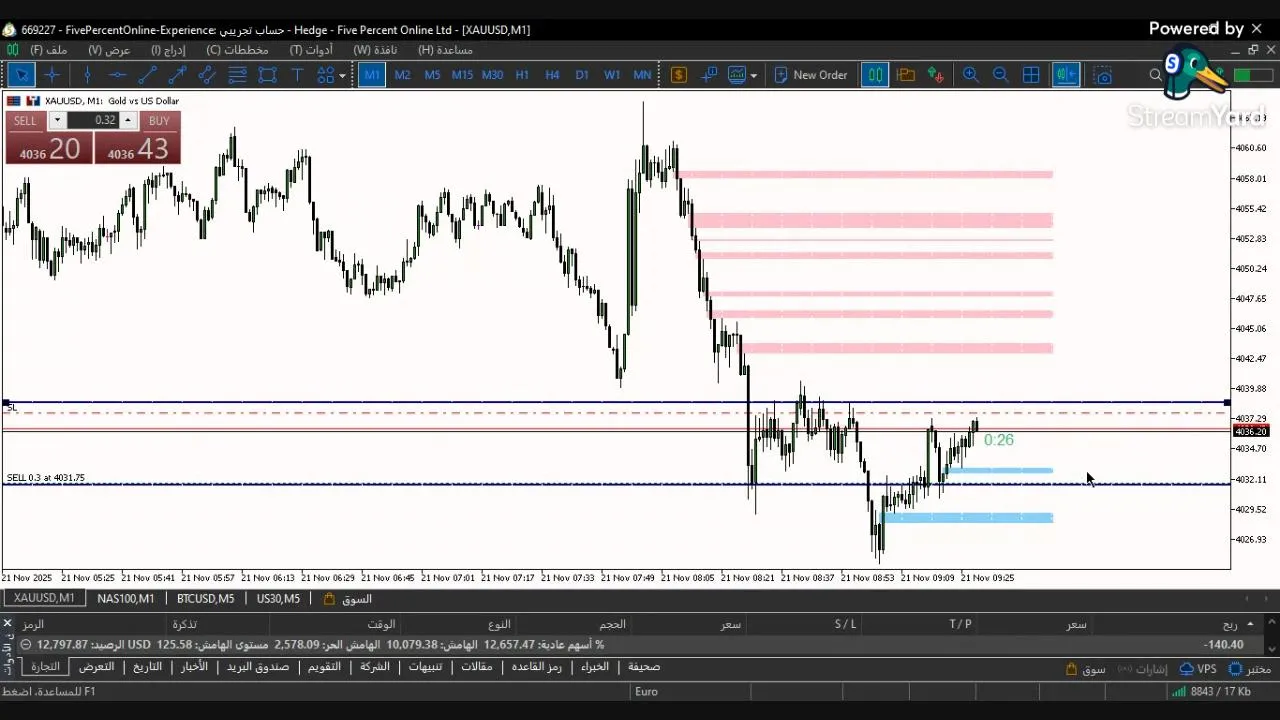Switch chart to M5 timeframe

(432, 75)
